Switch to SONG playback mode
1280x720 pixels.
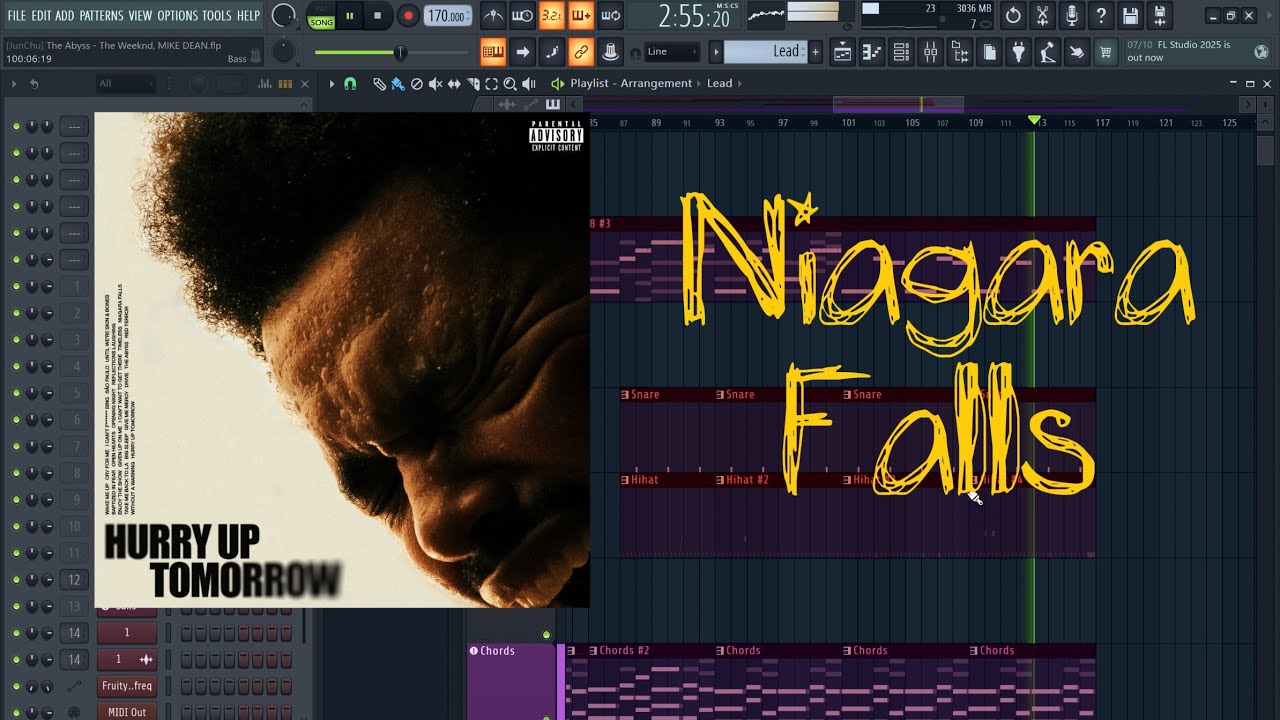(x=321, y=22)
